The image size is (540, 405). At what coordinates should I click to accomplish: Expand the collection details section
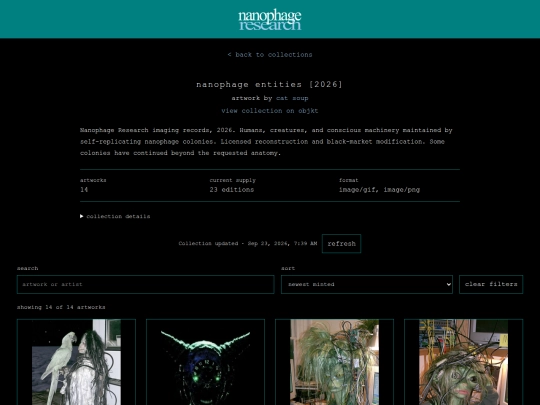[115, 216]
